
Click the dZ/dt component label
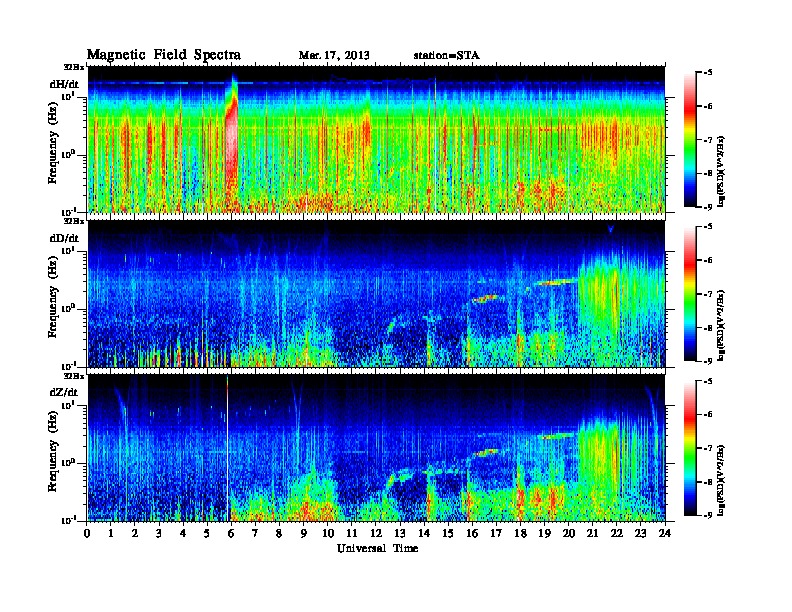[64, 392]
